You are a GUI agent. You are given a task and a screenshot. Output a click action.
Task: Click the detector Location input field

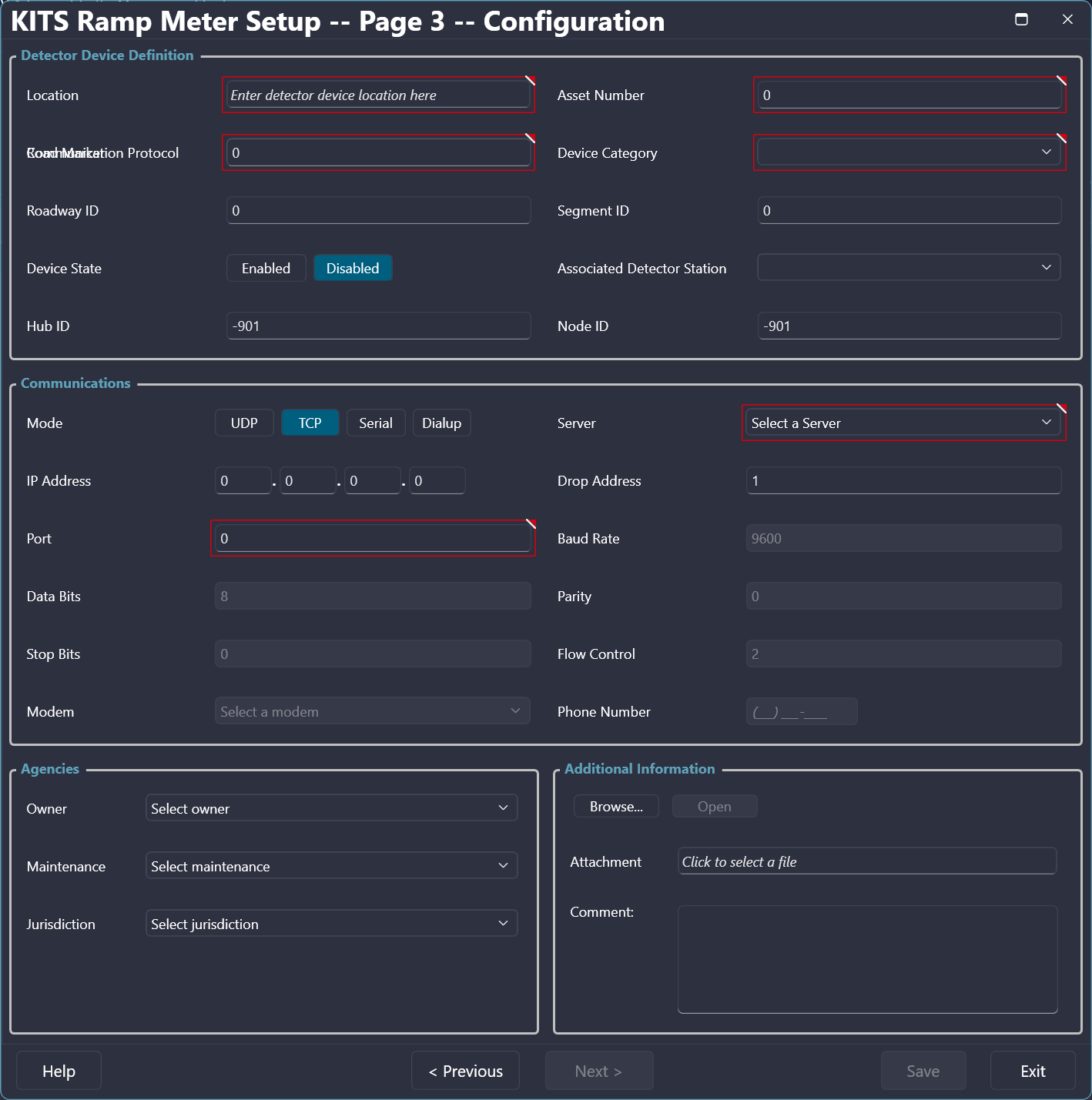tap(378, 95)
